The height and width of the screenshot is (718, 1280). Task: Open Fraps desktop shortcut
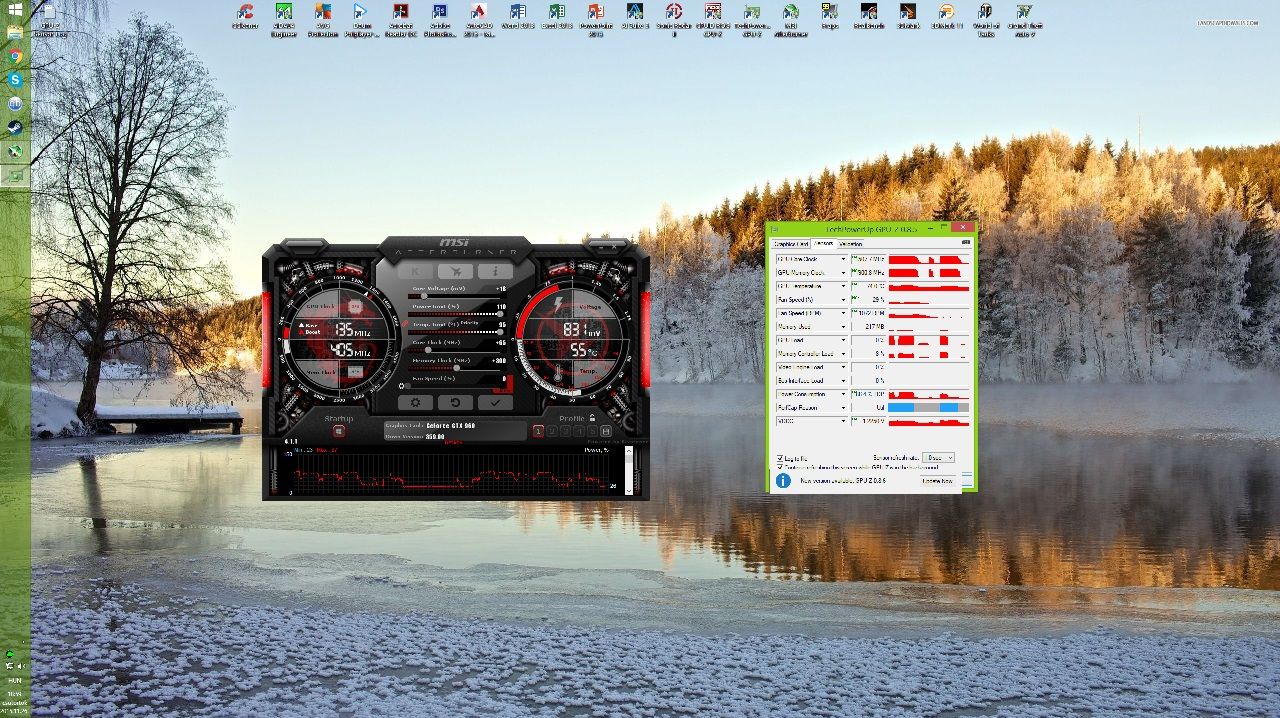[829, 16]
